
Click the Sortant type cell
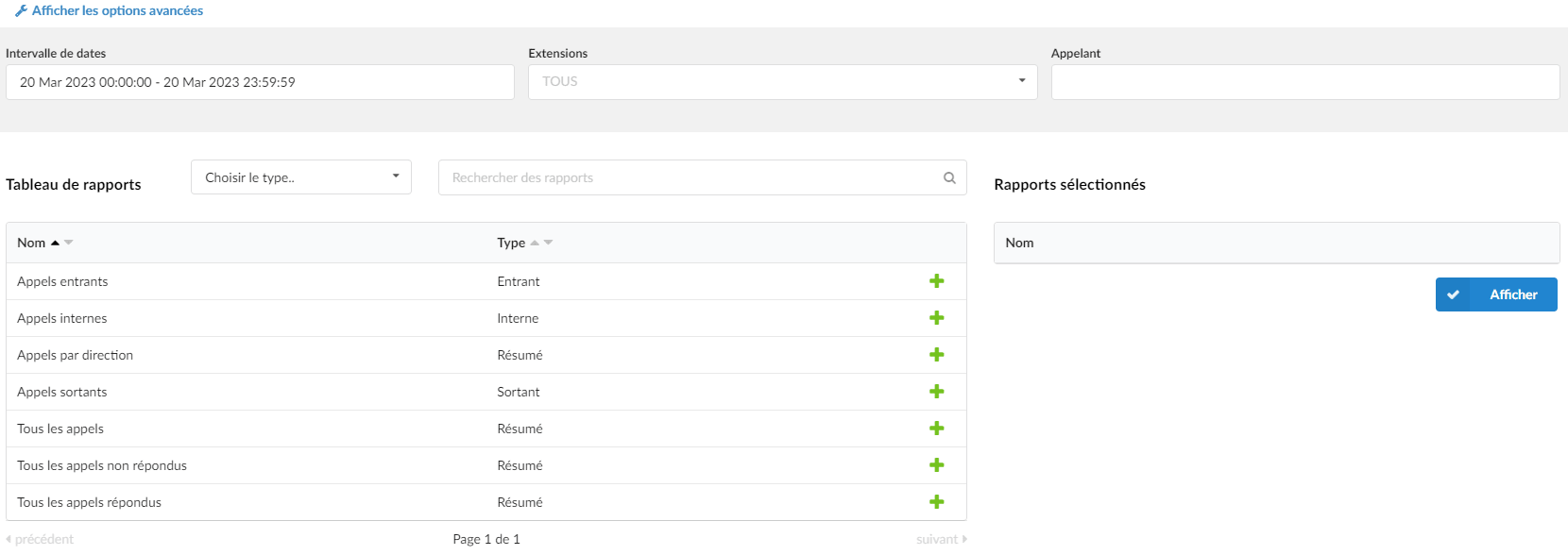[x=519, y=392]
